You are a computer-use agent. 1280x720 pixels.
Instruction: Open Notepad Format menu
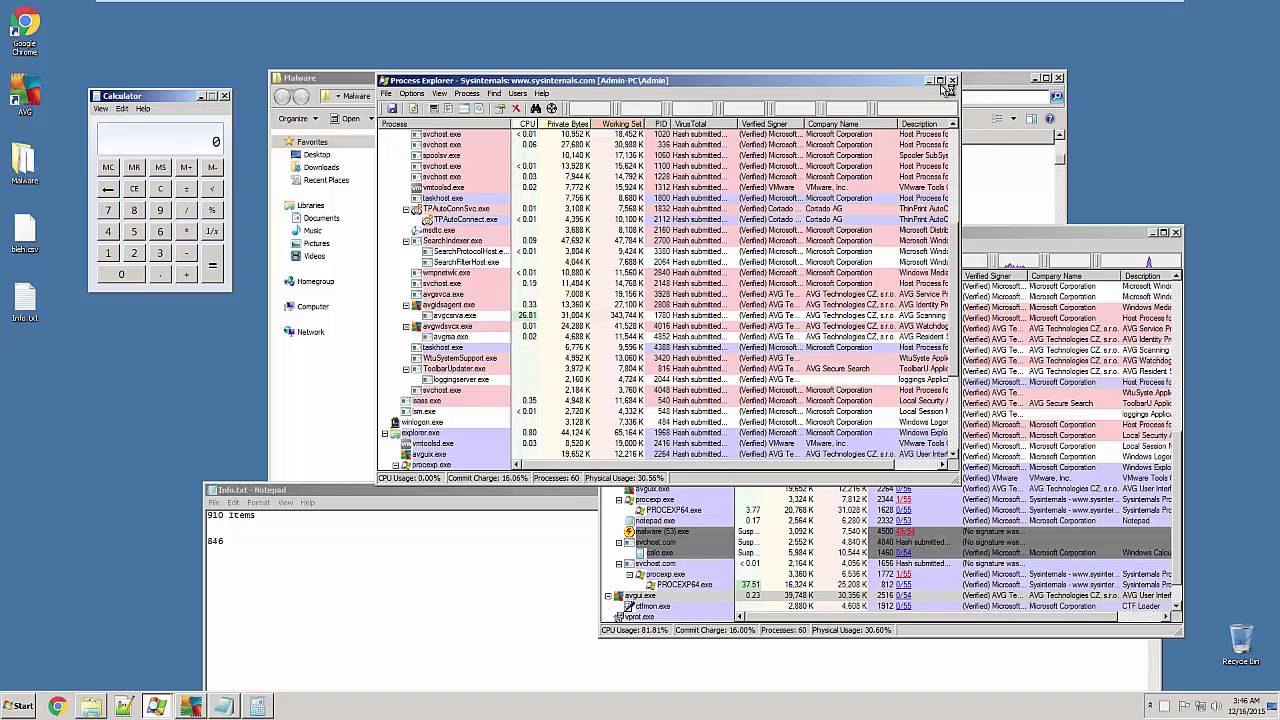pos(259,503)
